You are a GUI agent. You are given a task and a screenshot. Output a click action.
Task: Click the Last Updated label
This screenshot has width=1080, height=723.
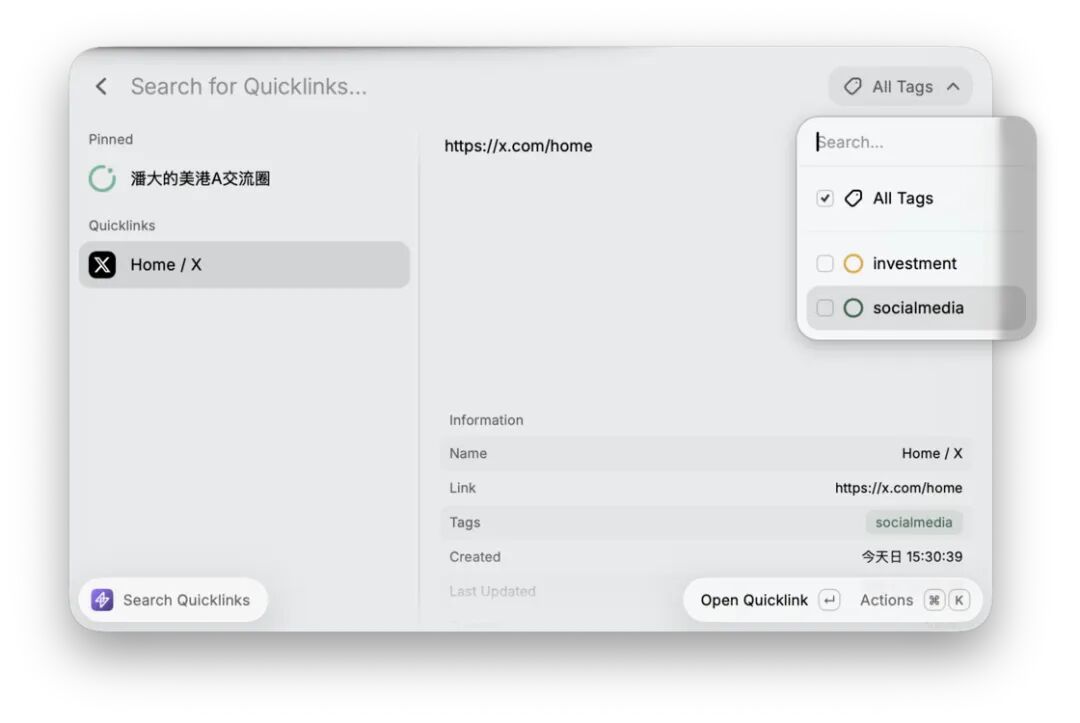[492, 591]
